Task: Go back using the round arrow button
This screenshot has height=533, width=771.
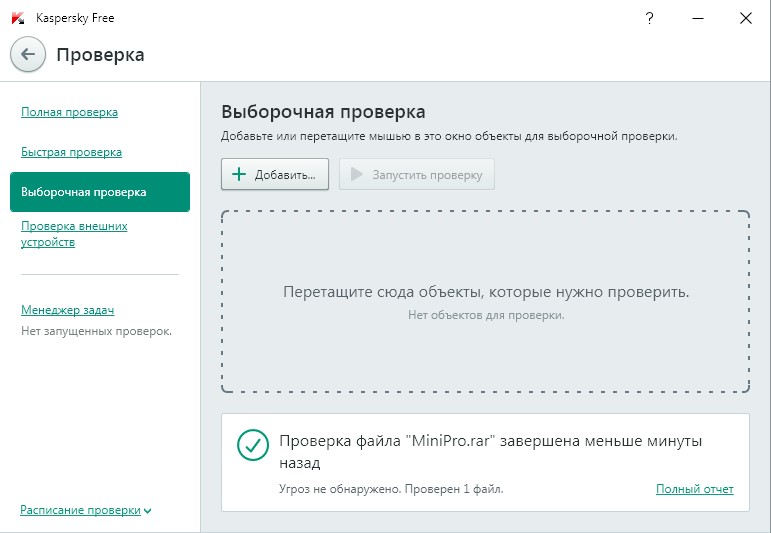Action: pyautogui.click(x=27, y=54)
